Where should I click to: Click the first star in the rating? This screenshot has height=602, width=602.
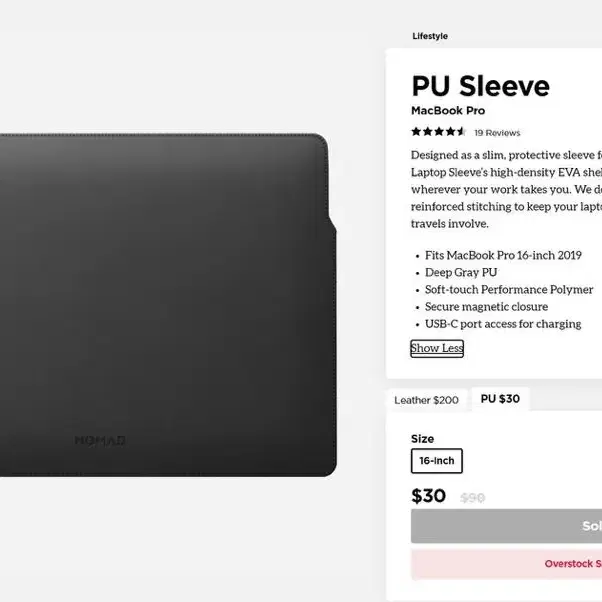[x=416, y=132]
